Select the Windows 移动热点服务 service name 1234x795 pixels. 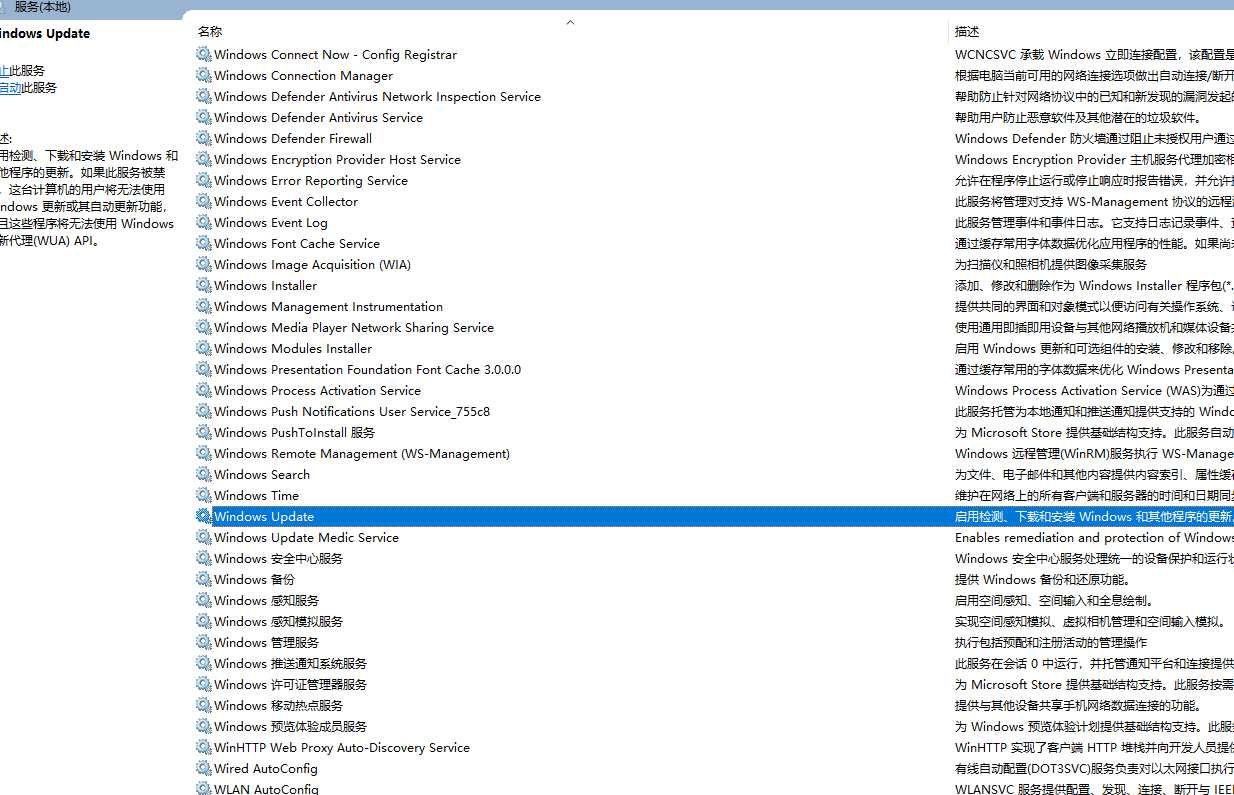click(278, 706)
